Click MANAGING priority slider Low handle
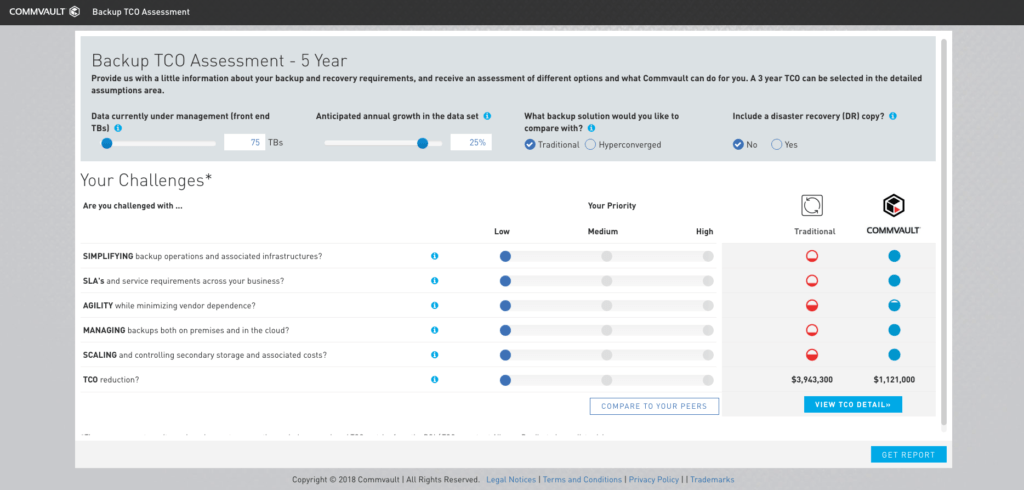 coord(505,330)
